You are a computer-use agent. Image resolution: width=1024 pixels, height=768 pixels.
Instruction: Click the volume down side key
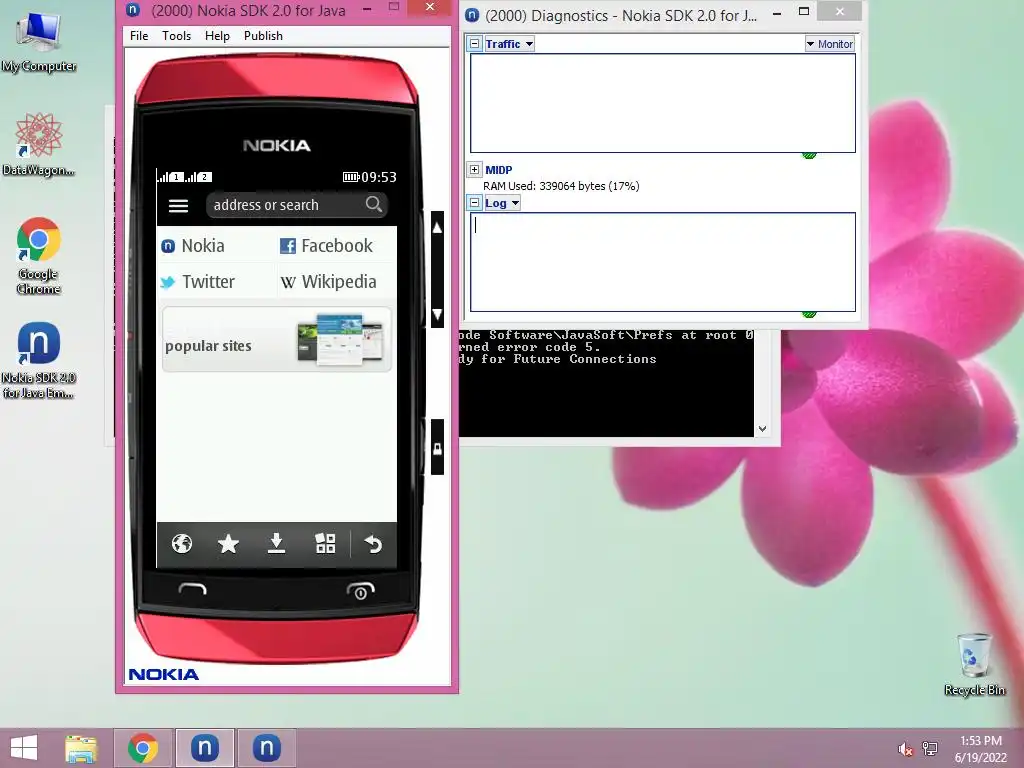click(x=437, y=314)
